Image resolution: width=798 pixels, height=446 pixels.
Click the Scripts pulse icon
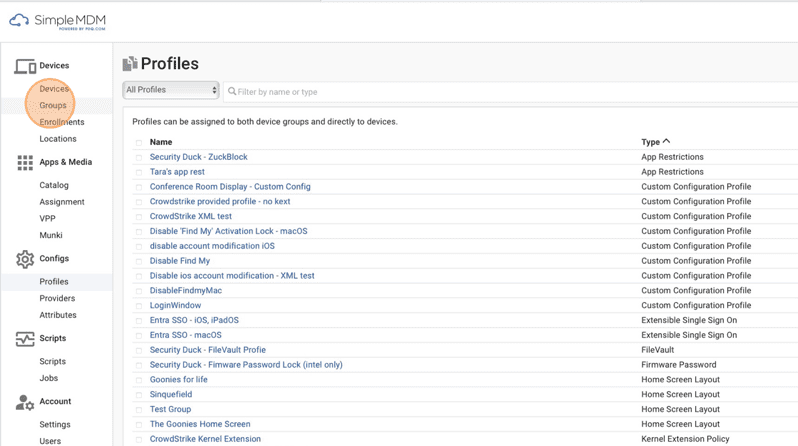tap(24, 339)
